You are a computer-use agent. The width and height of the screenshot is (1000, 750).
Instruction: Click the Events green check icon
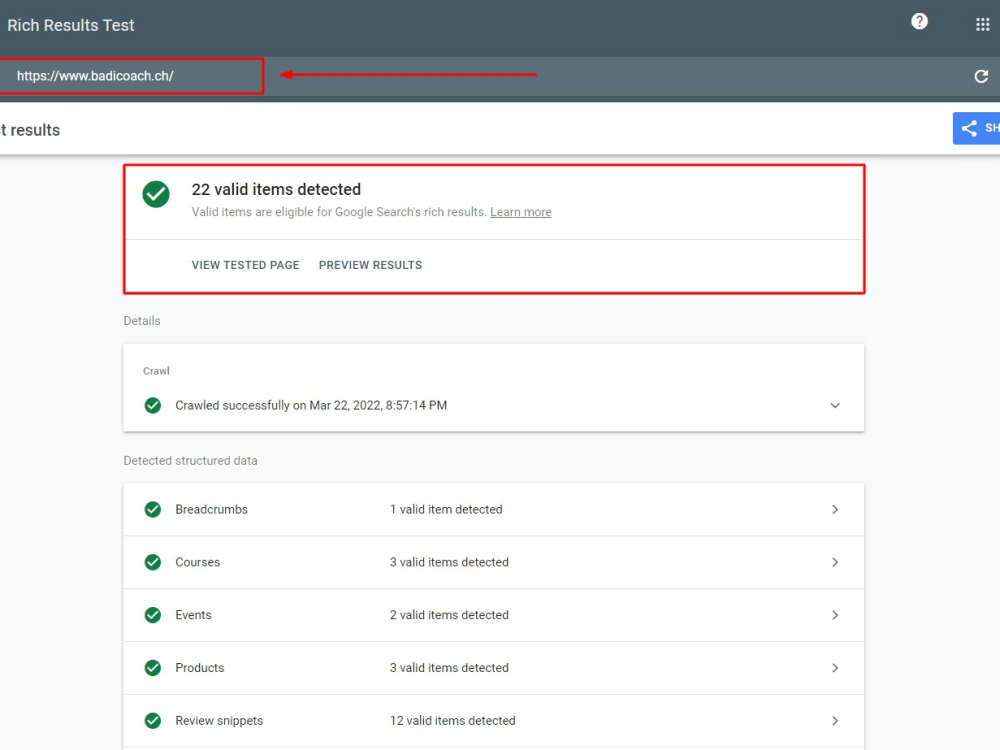point(152,615)
